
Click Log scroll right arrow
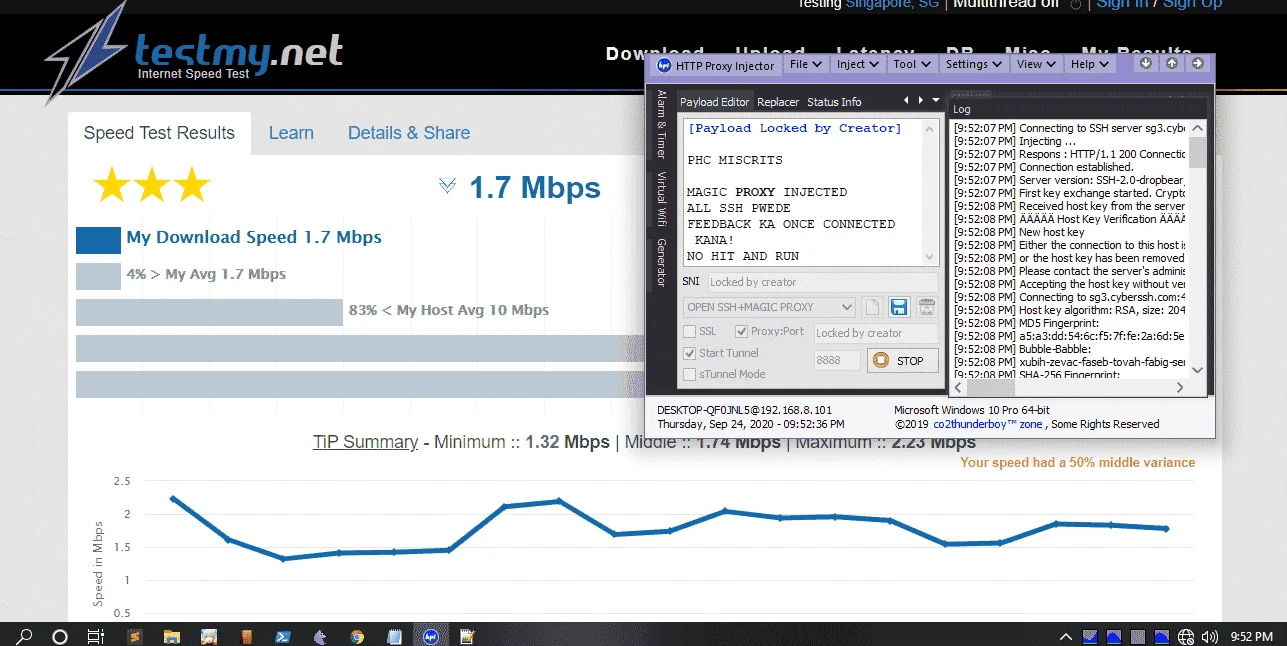click(x=1180, y=388)
